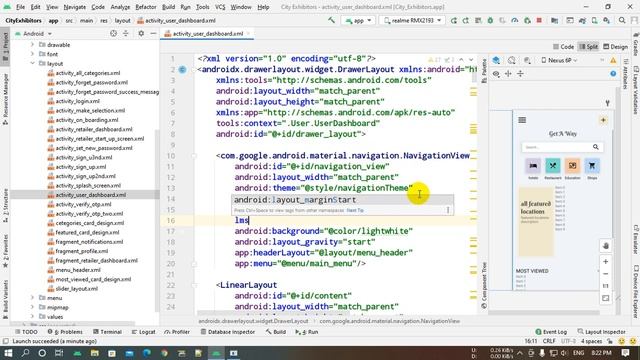640x360 pixels.
Task: Click CRLF line separator in status bar
Action: point(549,341)
